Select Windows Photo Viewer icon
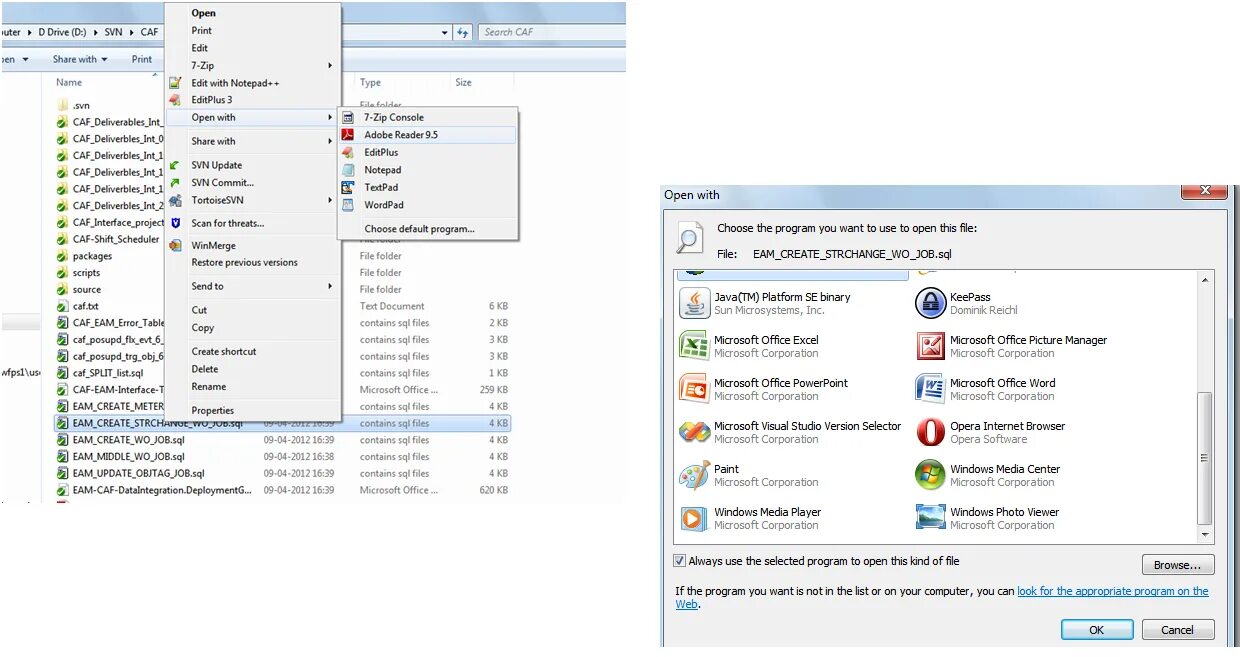1240x657 pixels. [930, 518]
